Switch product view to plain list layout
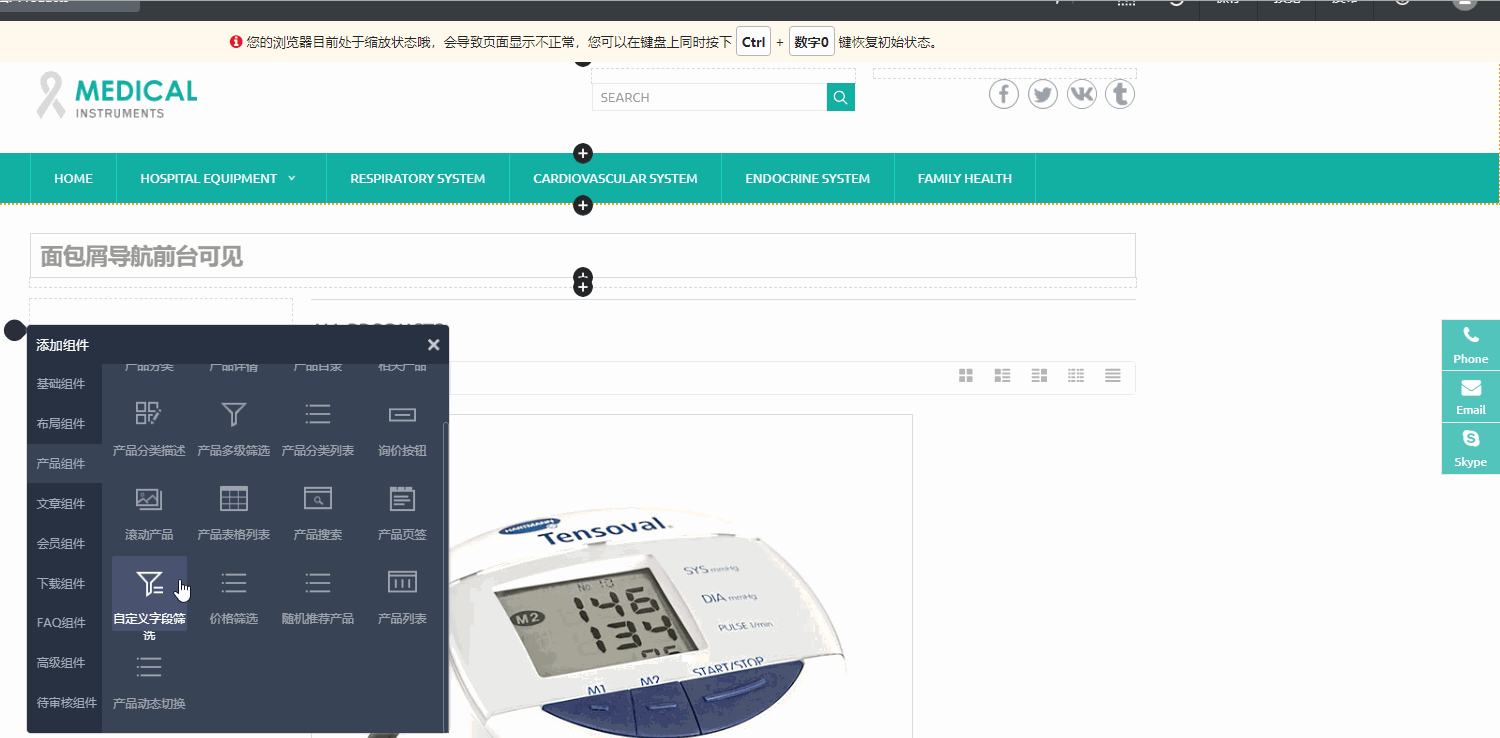Screen dimensions: 1500x738 coord(1113,376)
